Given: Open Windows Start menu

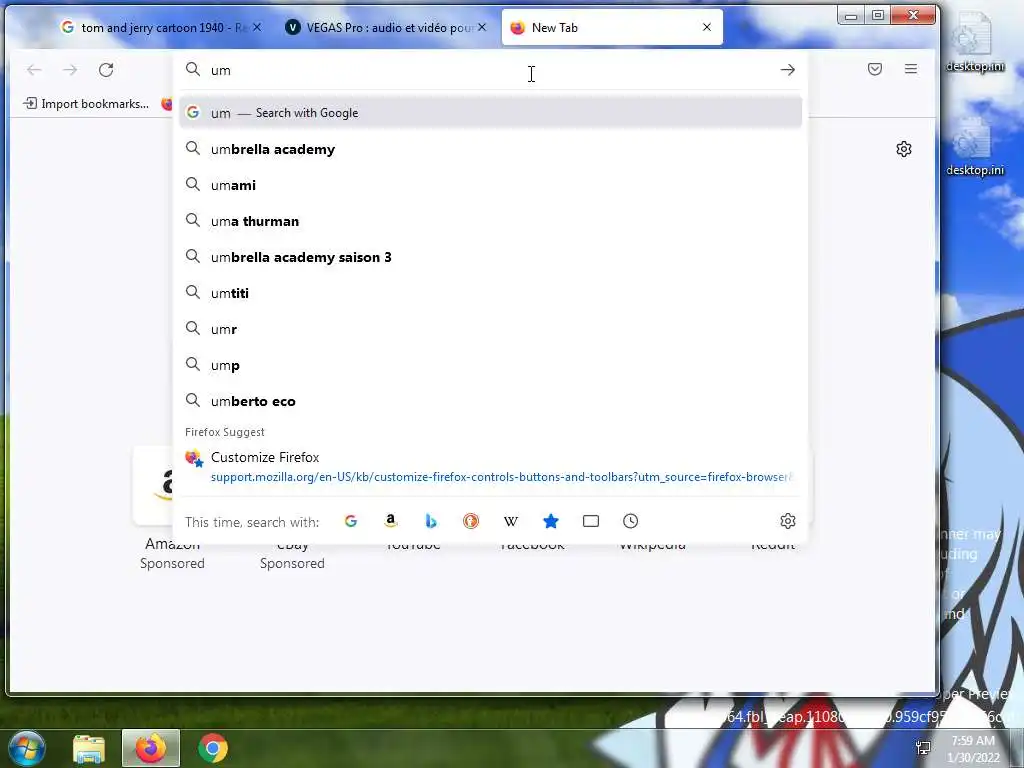Looking at the screenshot, I should 26,748.
